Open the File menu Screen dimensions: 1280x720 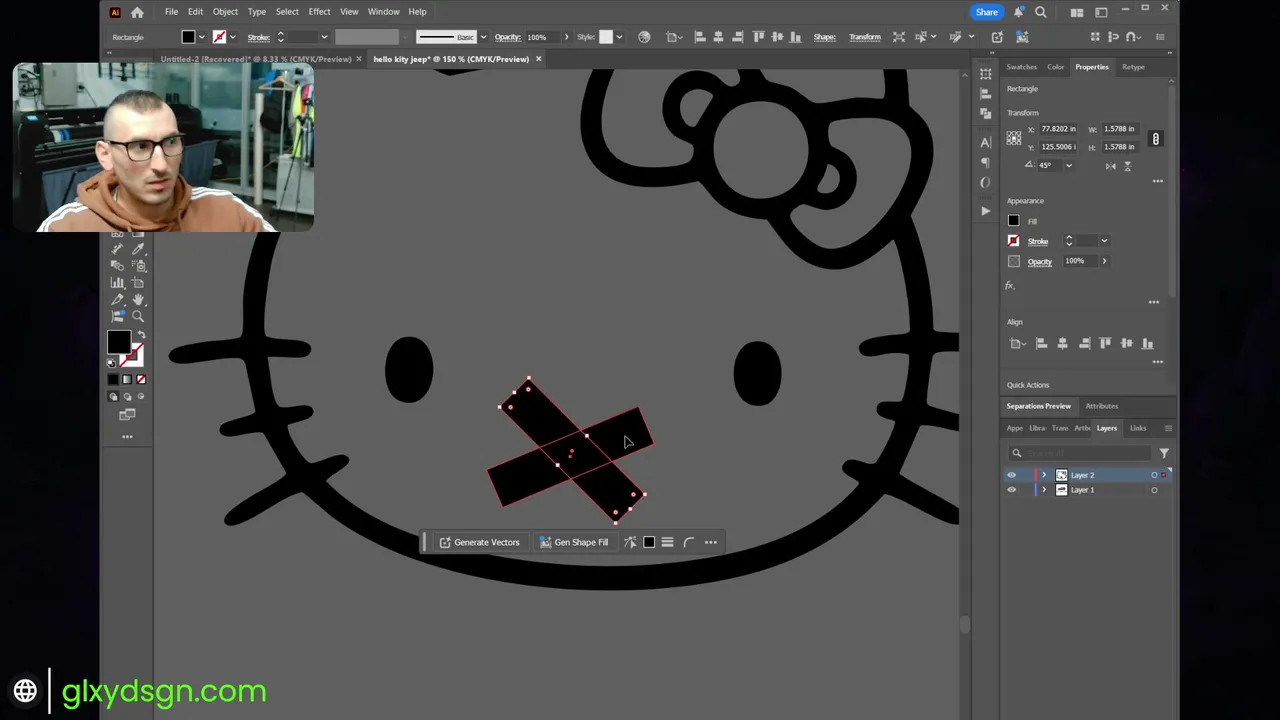pyautogui.click(x=171, y=12)
